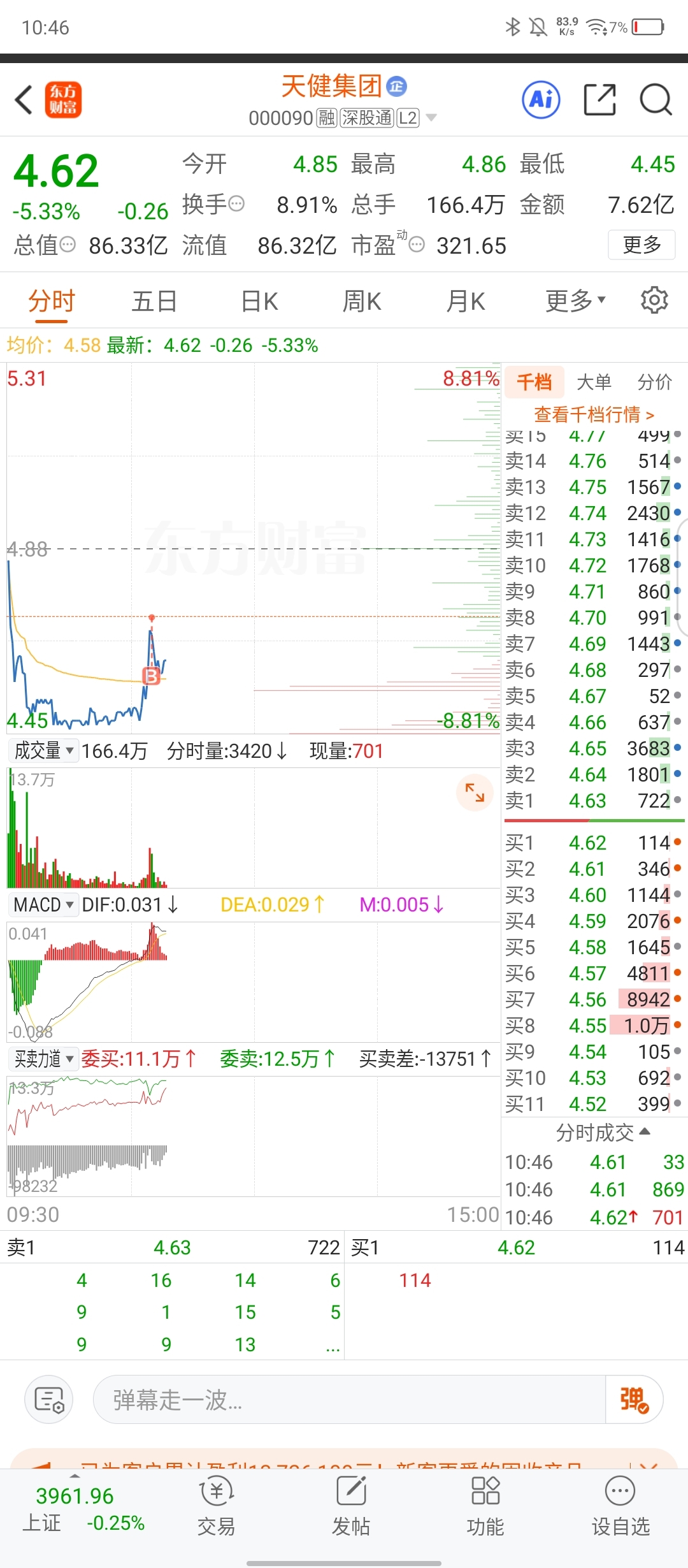
Task: Tap the 上证 3961.96 index ticker
Action: coord(83,1509)
